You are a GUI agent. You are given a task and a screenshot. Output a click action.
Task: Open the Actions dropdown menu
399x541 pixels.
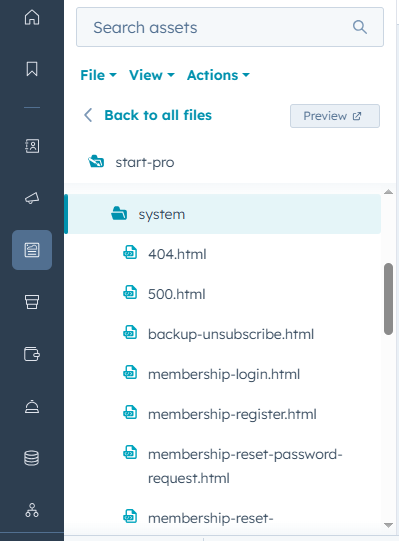point(218,75)
